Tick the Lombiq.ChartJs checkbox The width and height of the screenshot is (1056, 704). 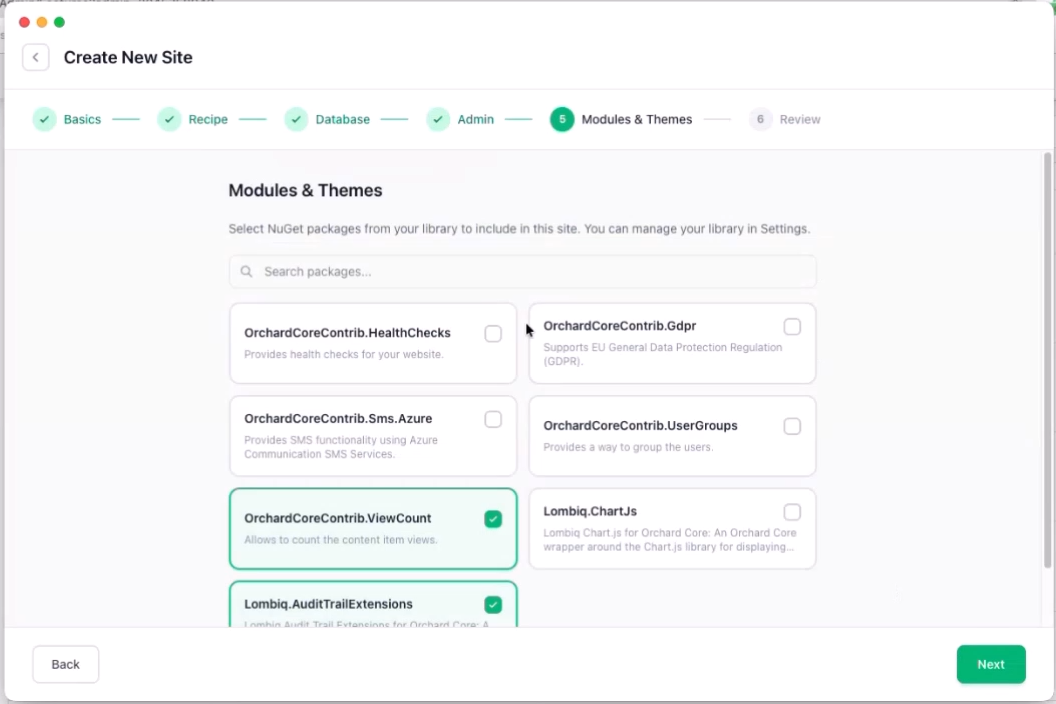pos(792,512)
